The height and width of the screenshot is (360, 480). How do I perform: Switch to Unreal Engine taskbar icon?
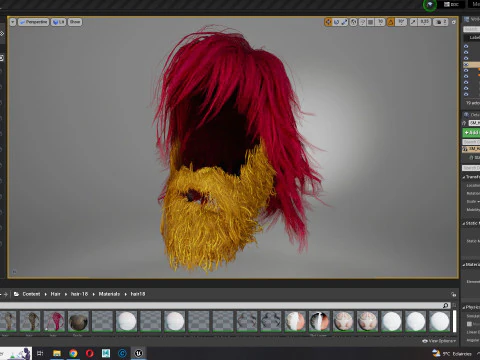(139, 353)
